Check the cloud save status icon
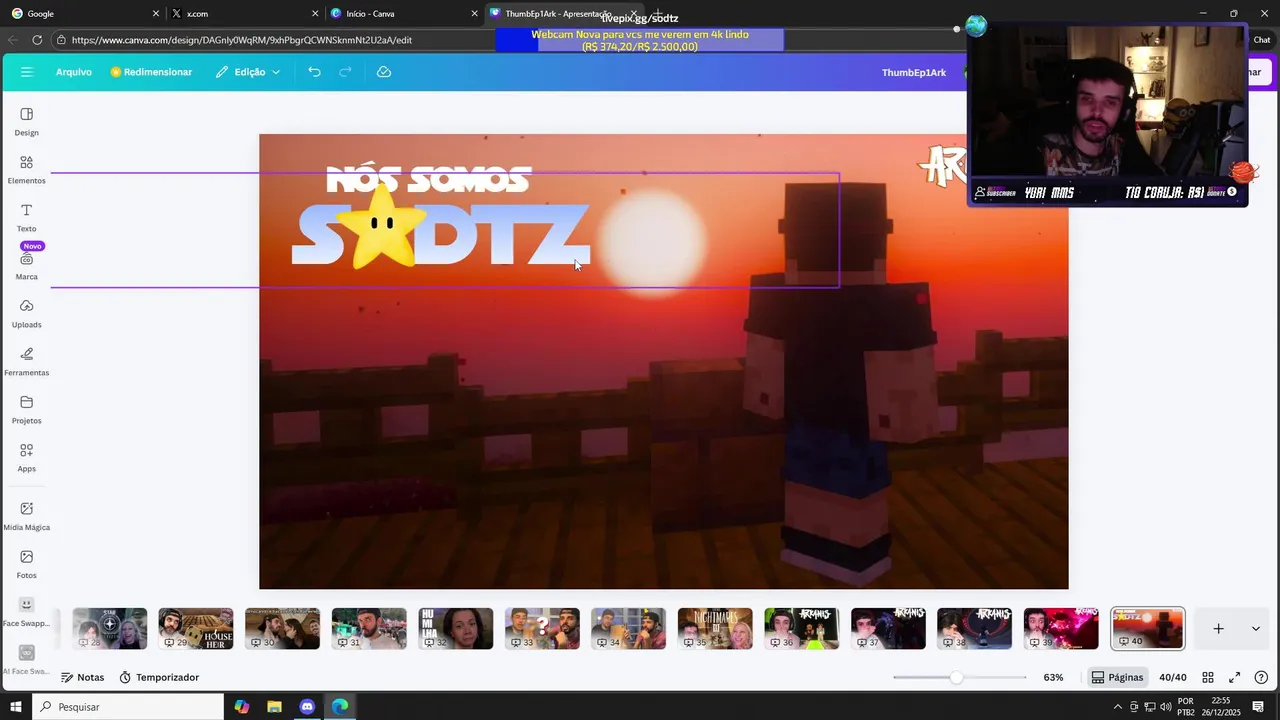This screenshot has height=720, width=1280. [384, 72]
